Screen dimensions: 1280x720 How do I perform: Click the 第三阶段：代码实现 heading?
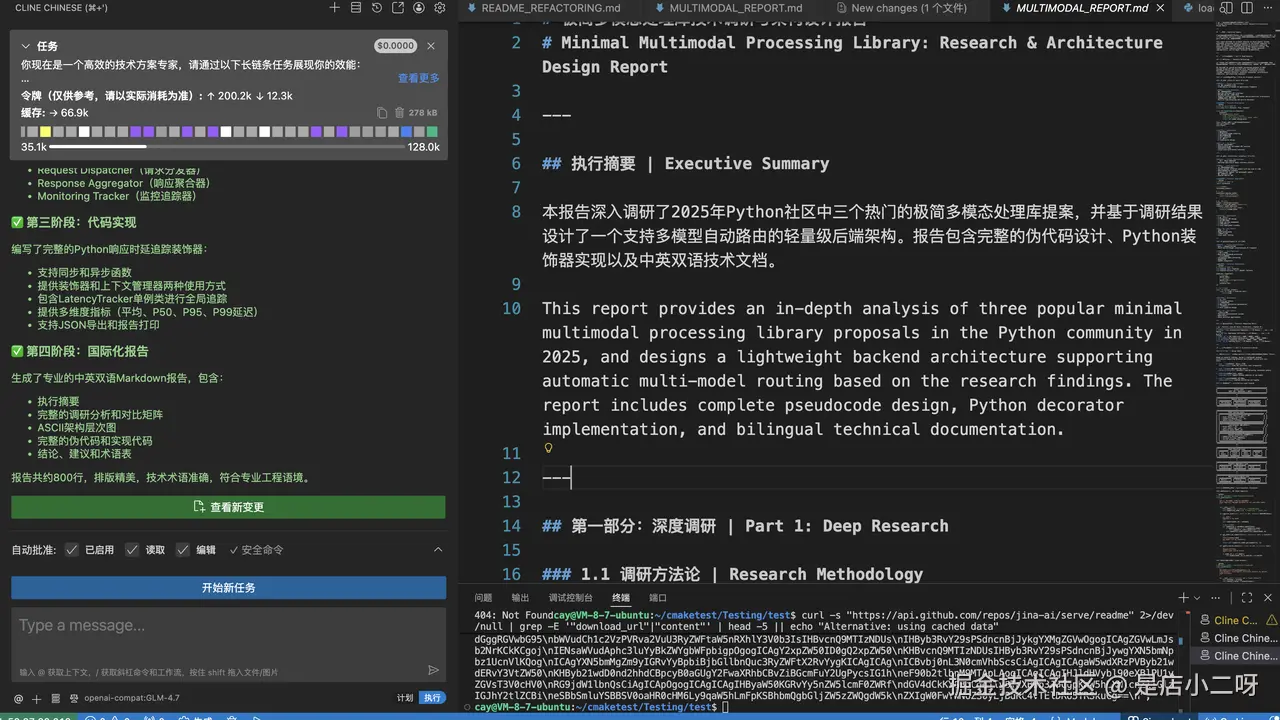[x=74, y=223]
